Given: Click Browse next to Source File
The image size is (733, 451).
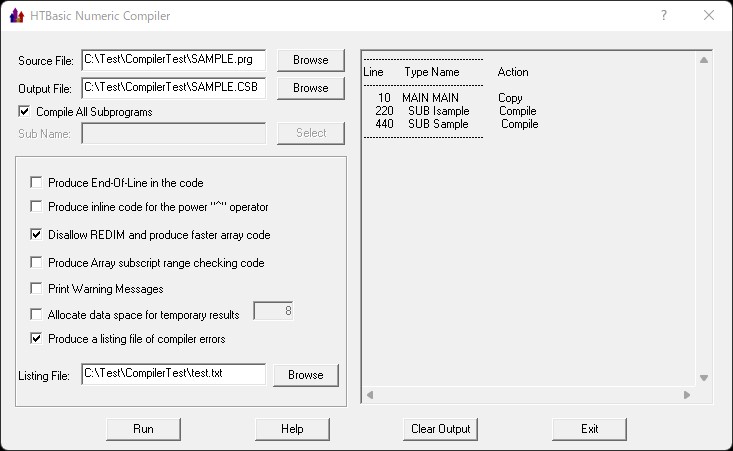Looking at the screenshot, I should pos(311,60).
